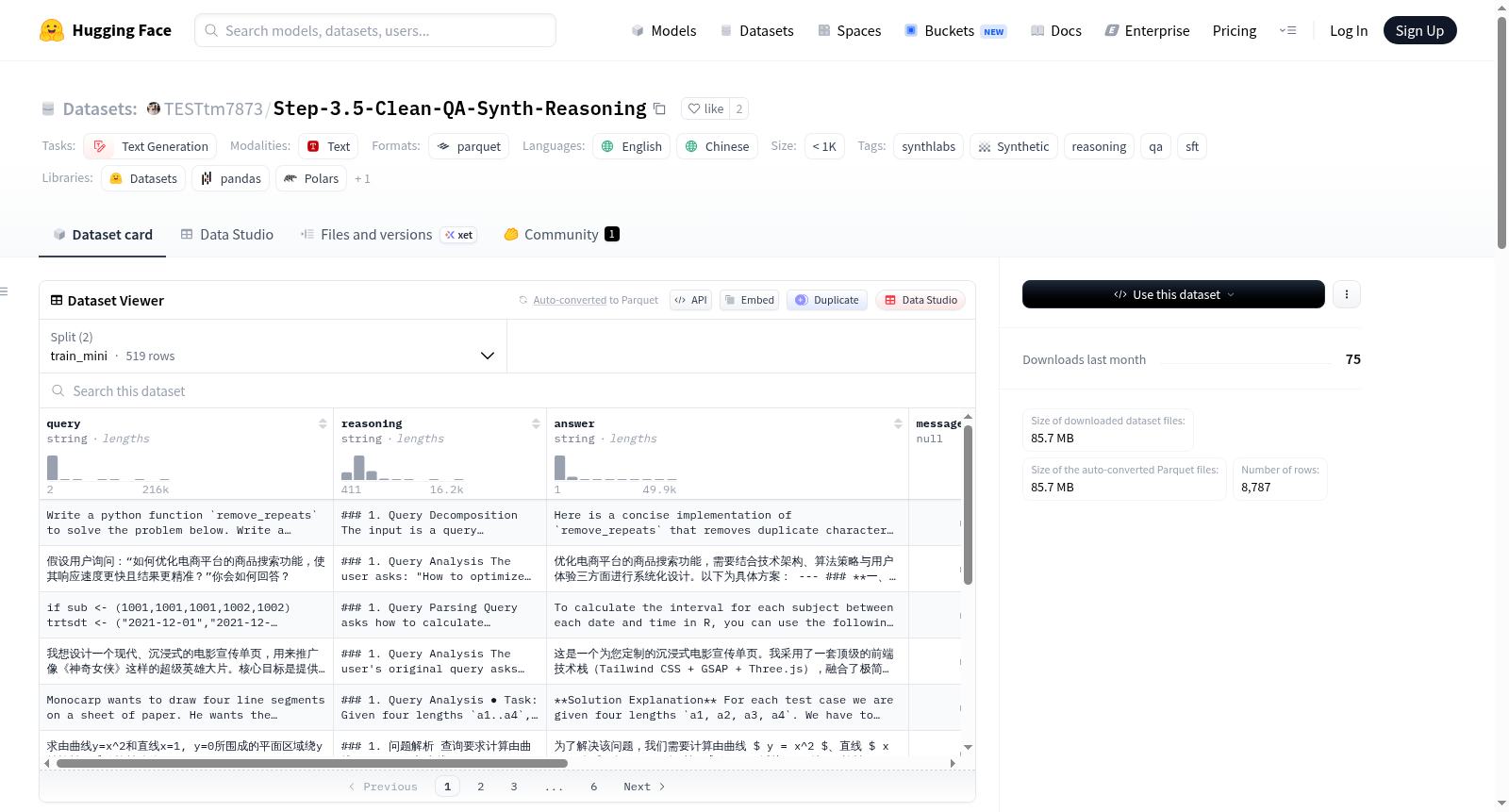Switch to the Dataset card tab
This screenshot has height=812, width=1509.
[x=102, y=234]
